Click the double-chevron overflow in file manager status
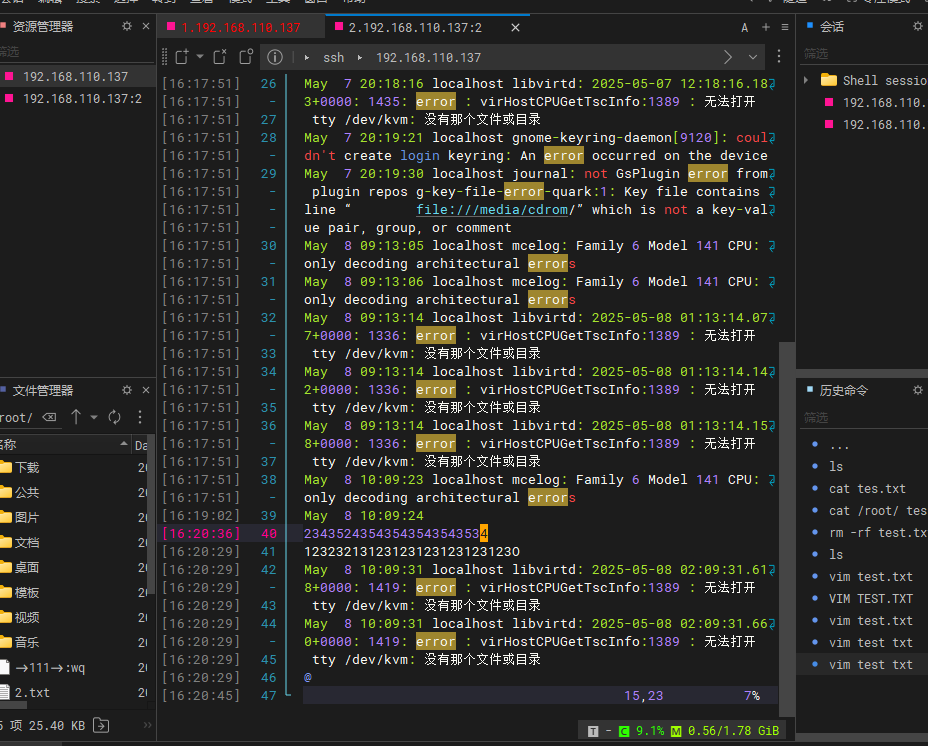Screen dimensions: 928x746 coord(147,725)
